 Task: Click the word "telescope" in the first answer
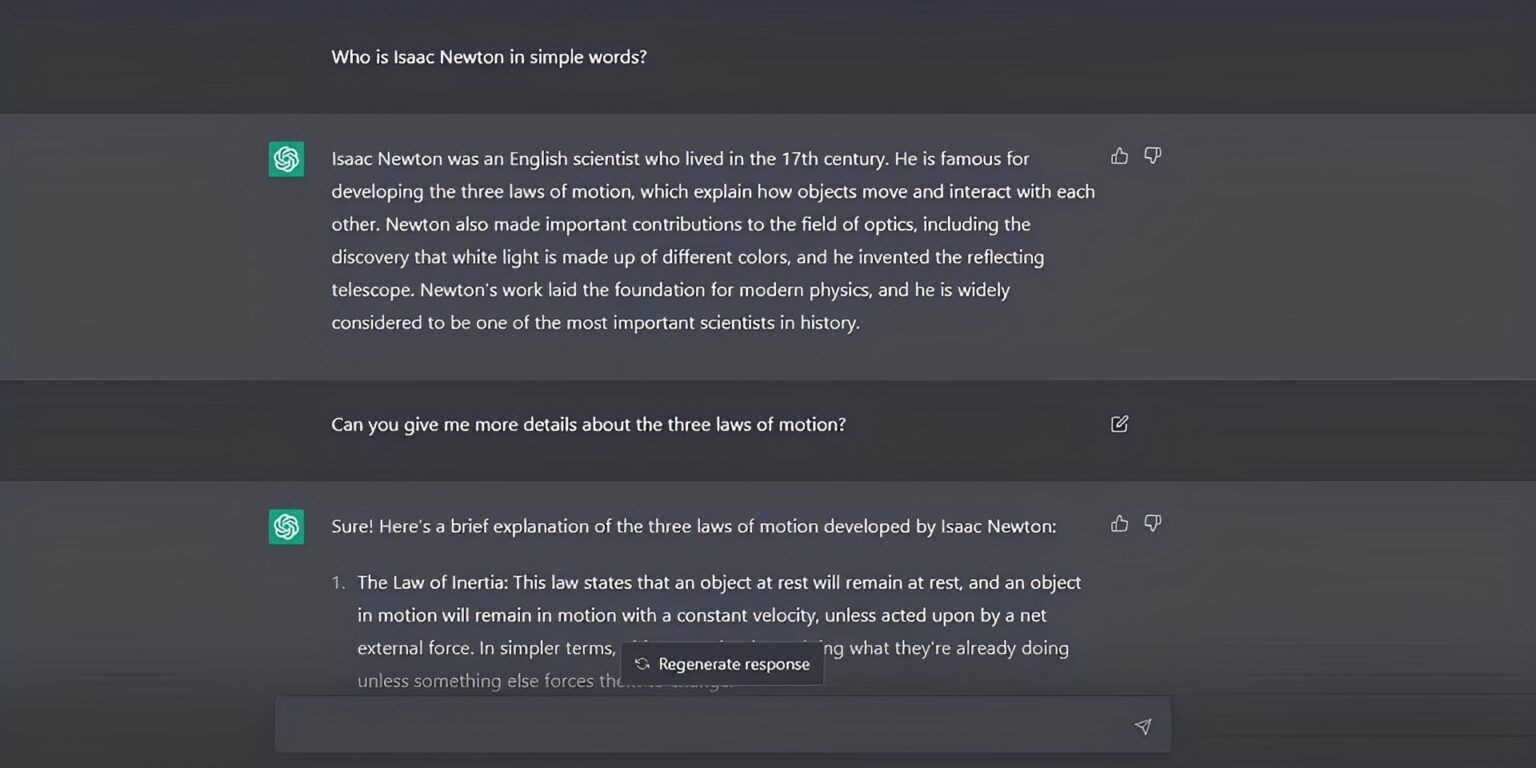[x=372, y=290]
